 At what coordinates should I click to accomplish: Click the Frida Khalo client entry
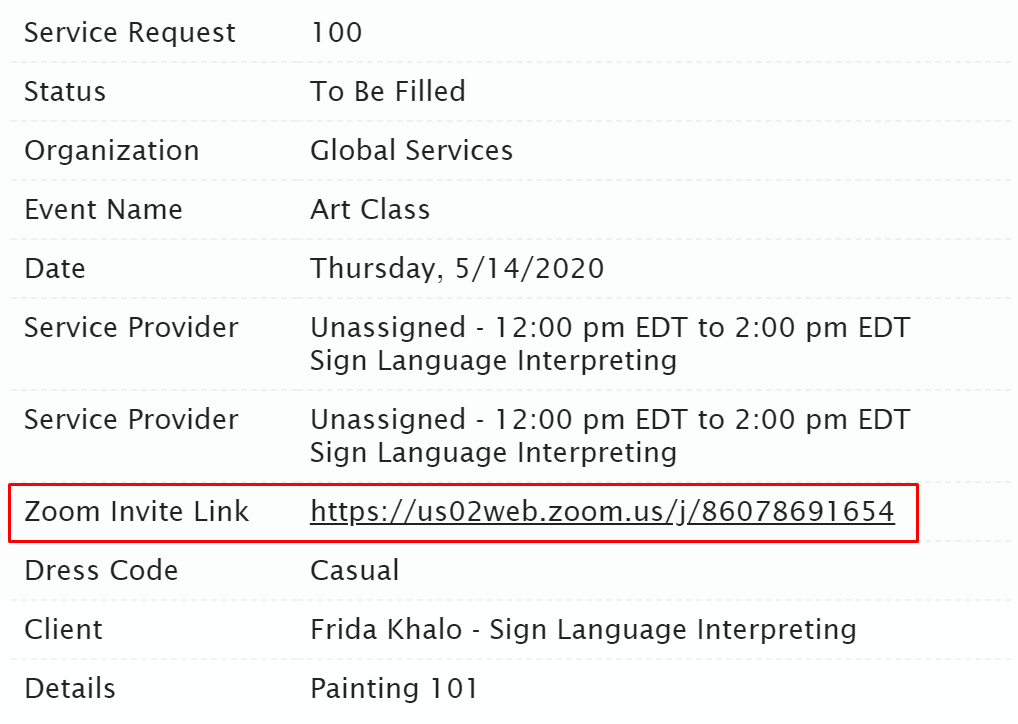tap(583, 630)
